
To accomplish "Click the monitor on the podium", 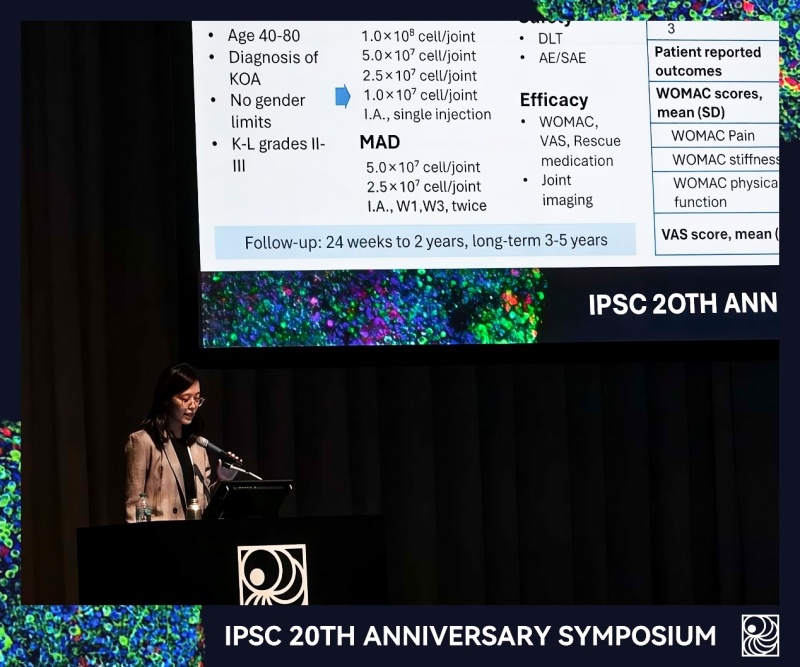I will 248,498.
